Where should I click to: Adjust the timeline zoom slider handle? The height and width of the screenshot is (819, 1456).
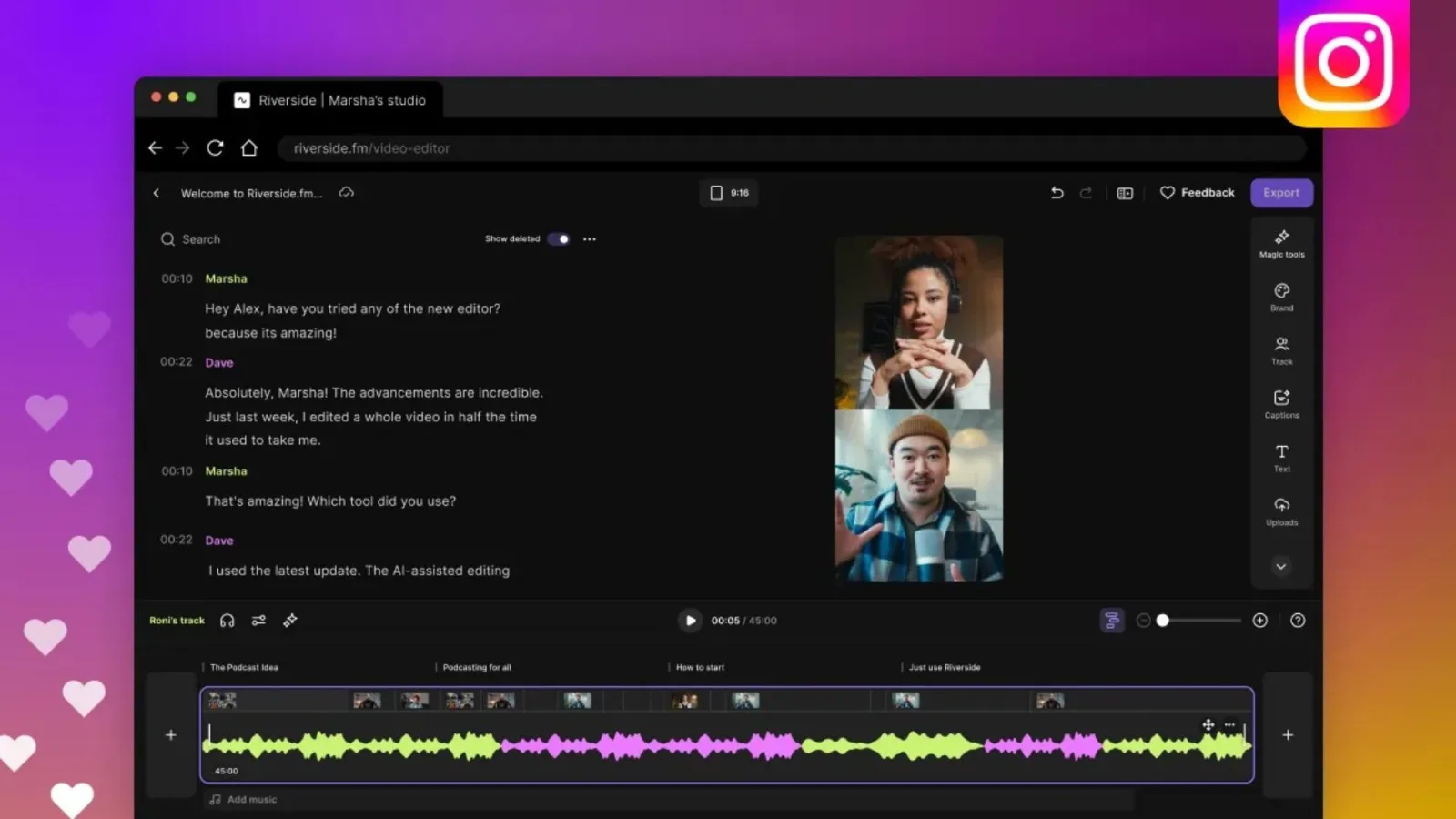1162,621
